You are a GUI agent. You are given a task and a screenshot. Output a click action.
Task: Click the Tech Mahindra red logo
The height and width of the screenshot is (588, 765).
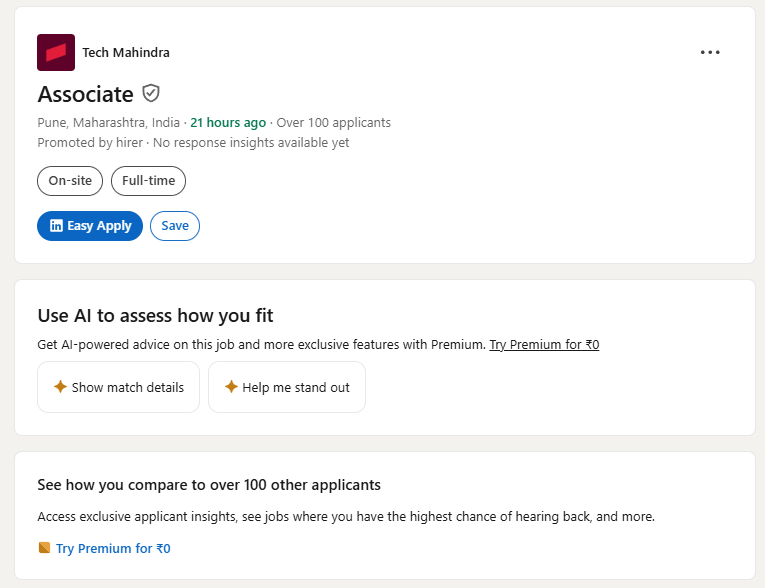[55, 53]
